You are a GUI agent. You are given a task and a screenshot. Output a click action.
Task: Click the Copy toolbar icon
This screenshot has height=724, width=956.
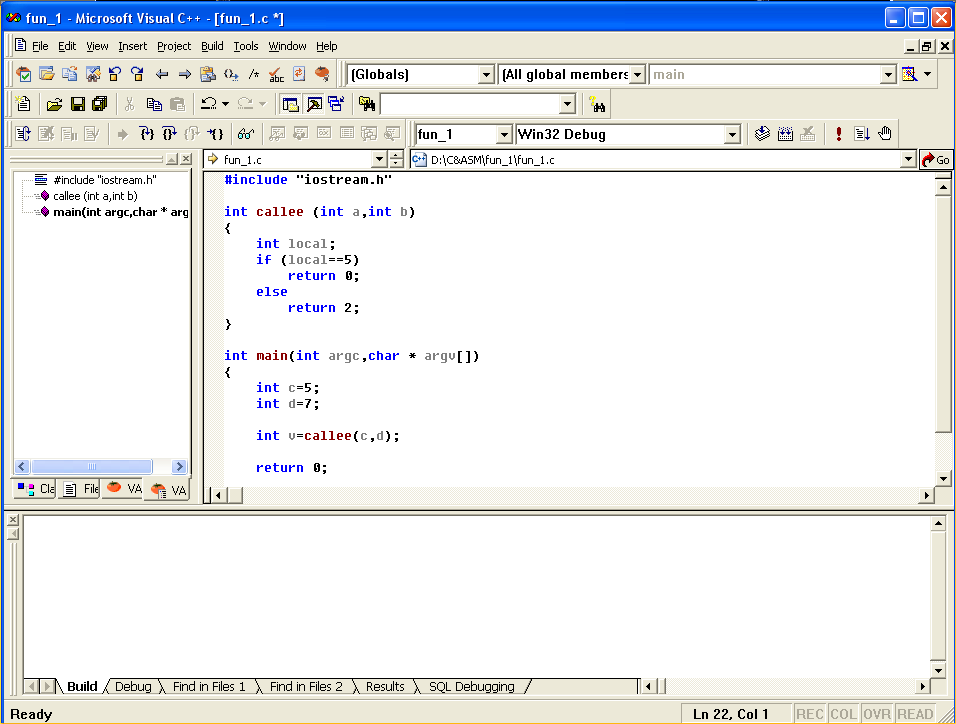pyautogui.click(x=154, y=104)
